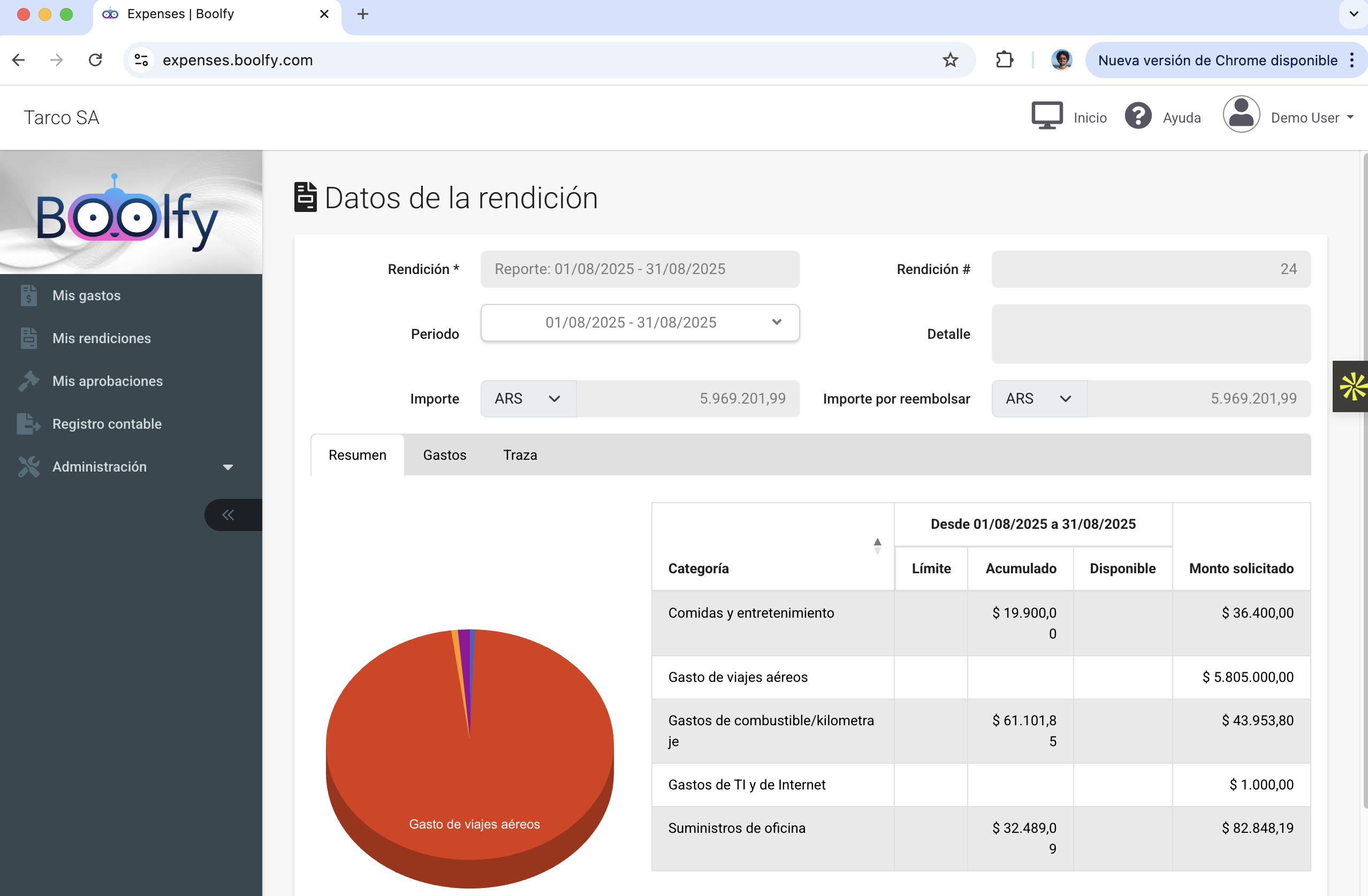Open the Ayuda question mark icon
The width and height of the screenshot is (1368, 896).
tap(1137, 117)
